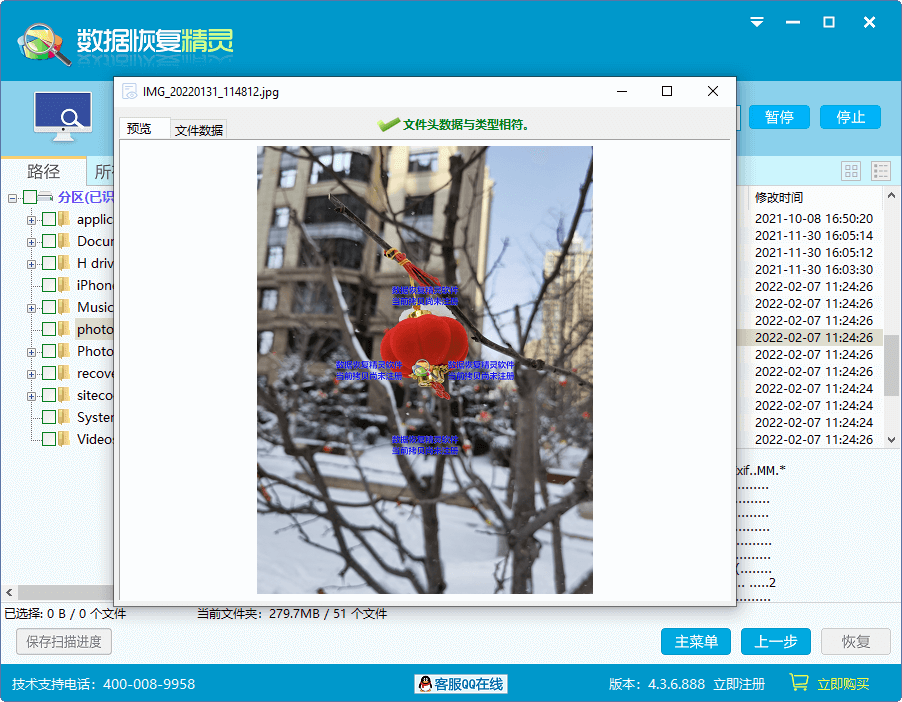Image resolution: width=902 pixels, height=702 pixels.
Task: Collapse the partition root node
Action: [x=12, y=199]
